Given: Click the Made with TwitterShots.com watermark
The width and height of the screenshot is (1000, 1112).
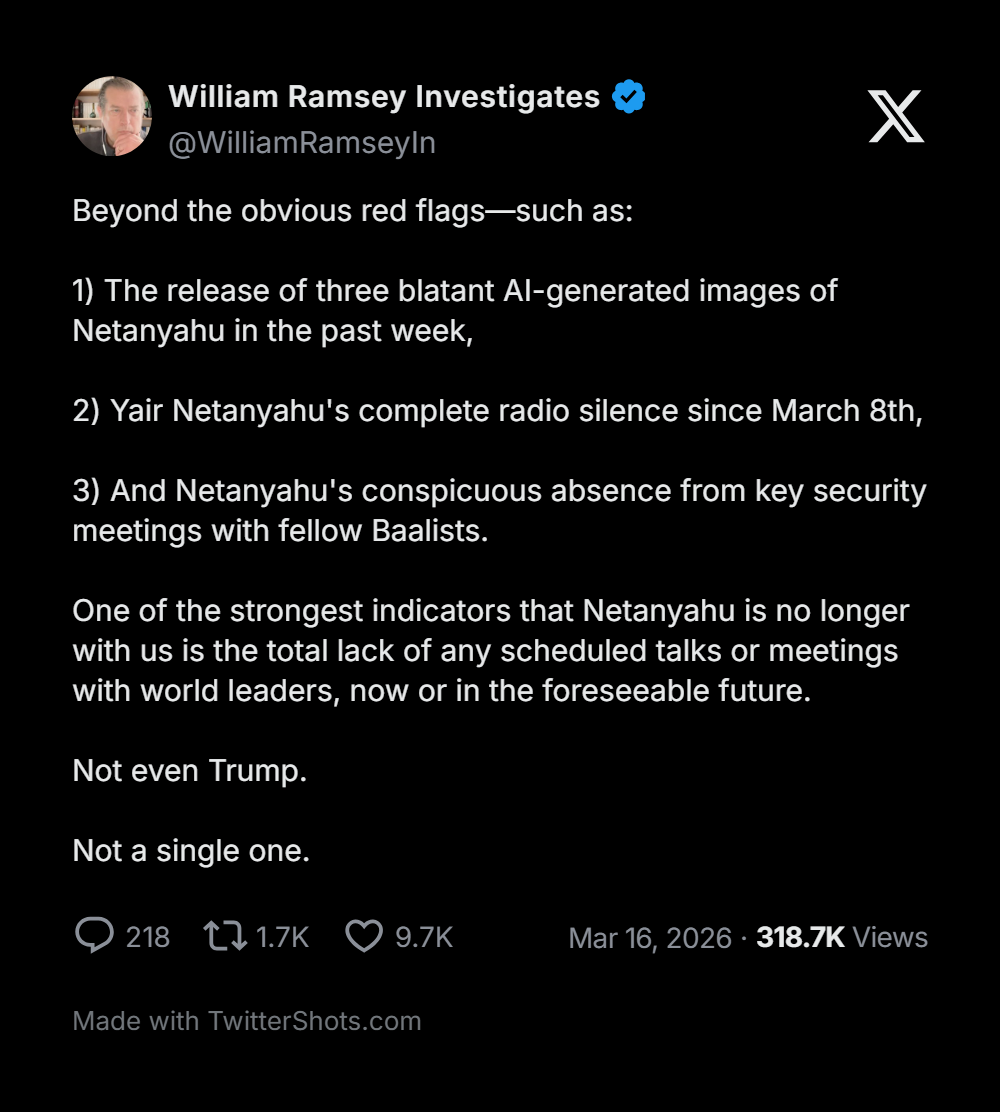Looking at the screenshot, I should tap(247, 1021).
